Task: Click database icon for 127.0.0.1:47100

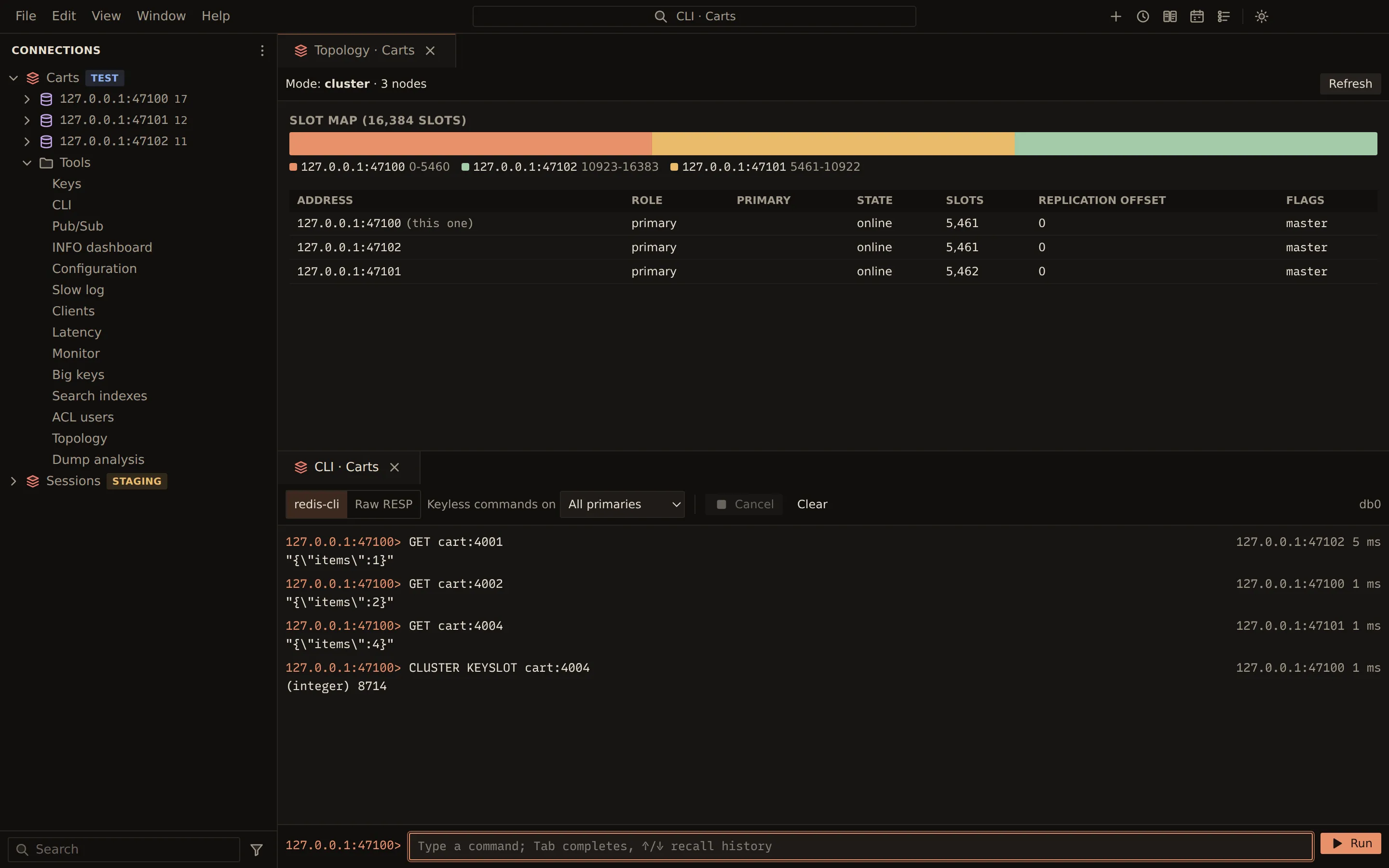Action: click(46, 99)
